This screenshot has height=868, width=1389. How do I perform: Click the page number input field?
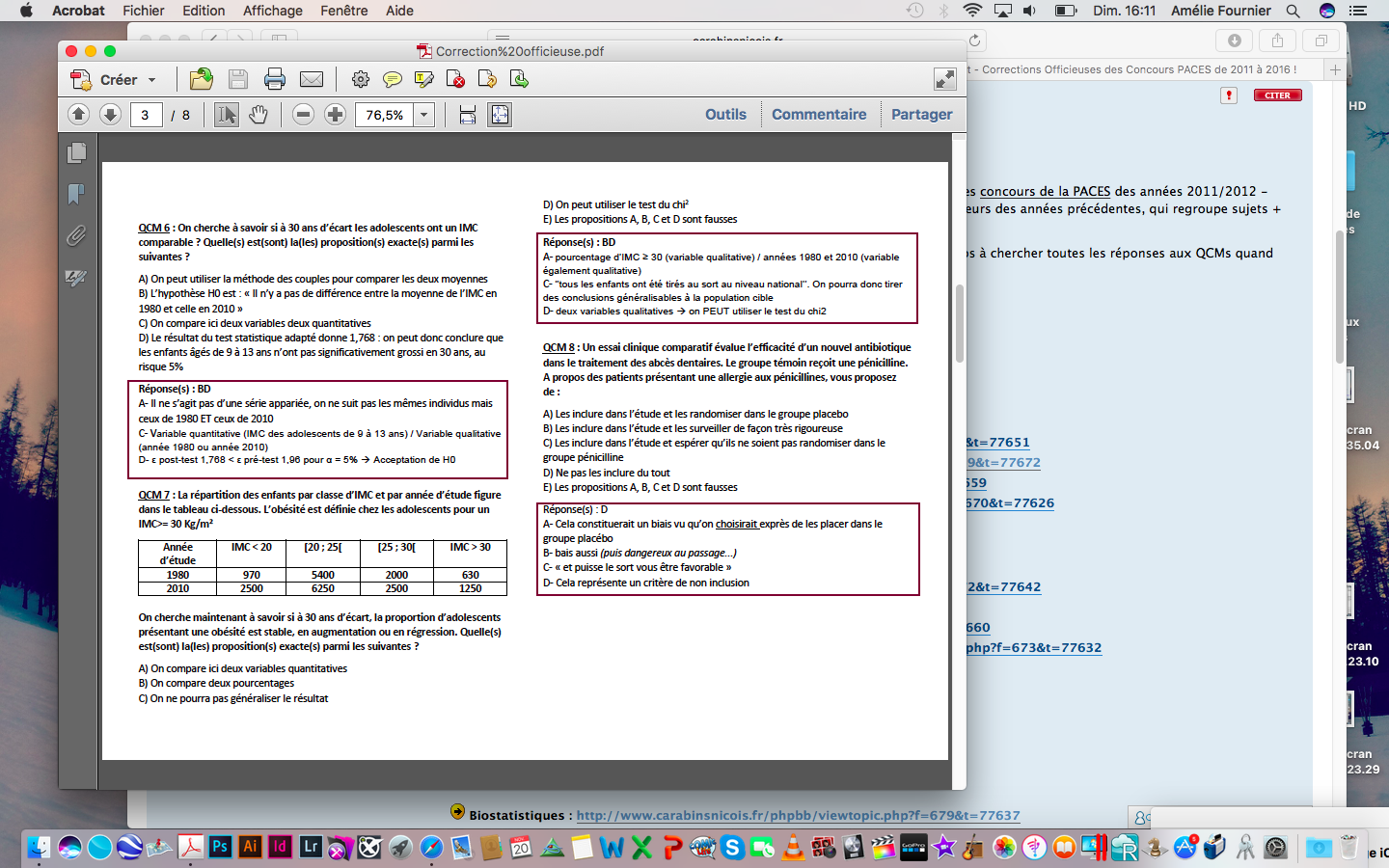145,115
